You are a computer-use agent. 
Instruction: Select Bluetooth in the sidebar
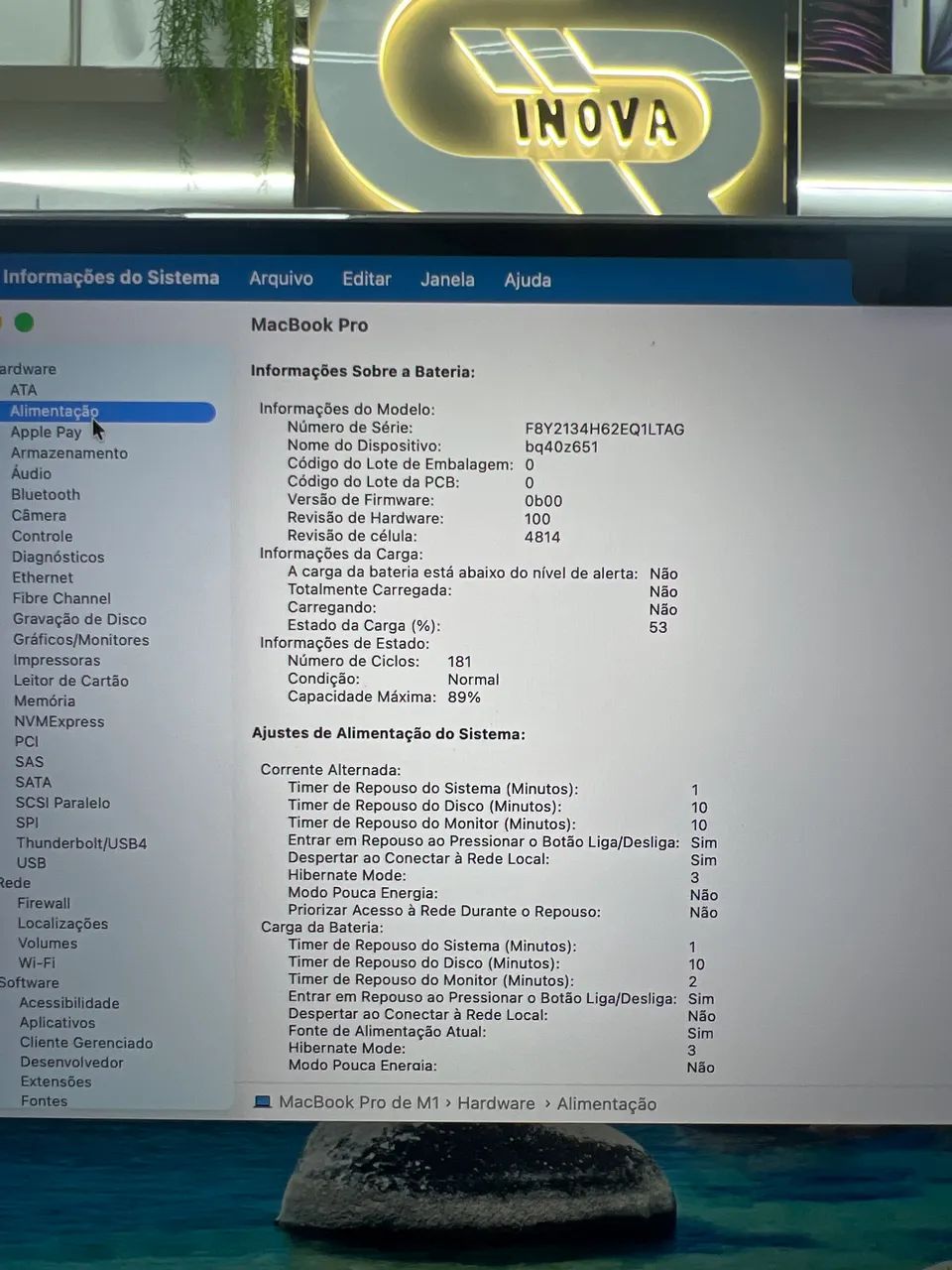click(46, 494)
